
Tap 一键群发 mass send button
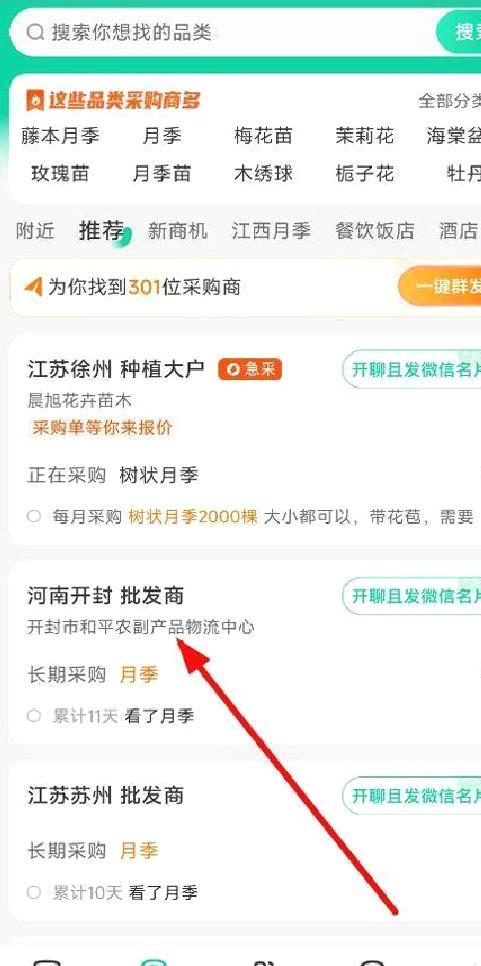tap(440, 286)
